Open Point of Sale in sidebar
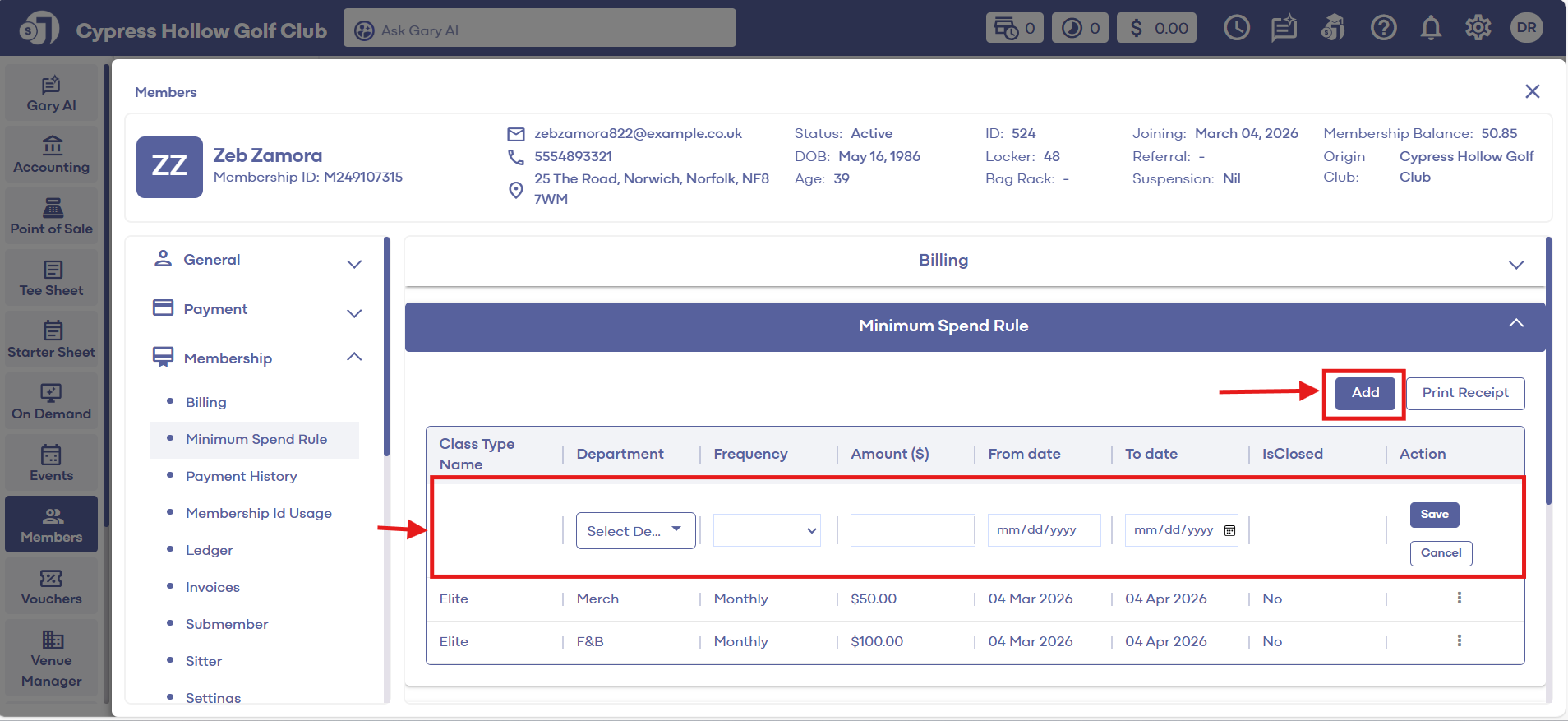Screen dimensions: 1568x721 tap(51, 217)
